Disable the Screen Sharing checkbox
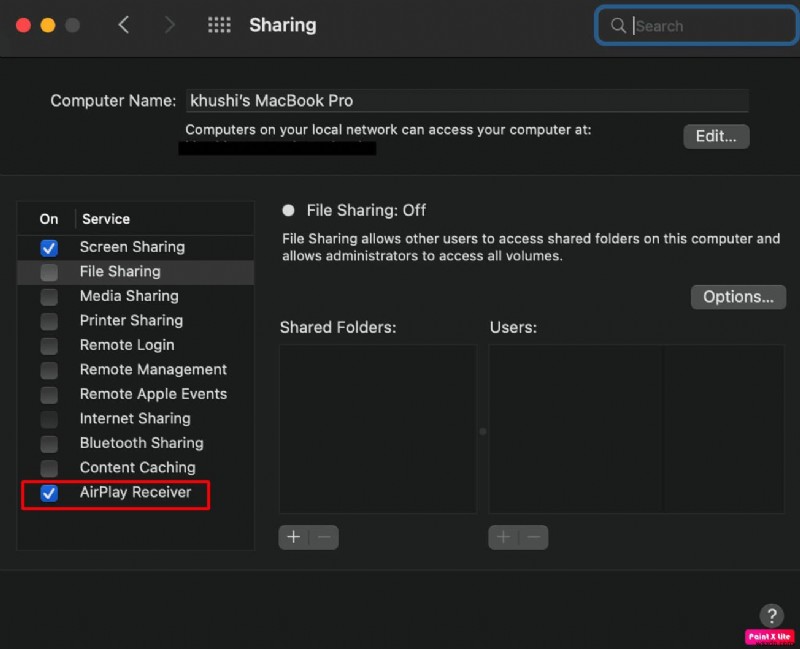 coord(49,247)
